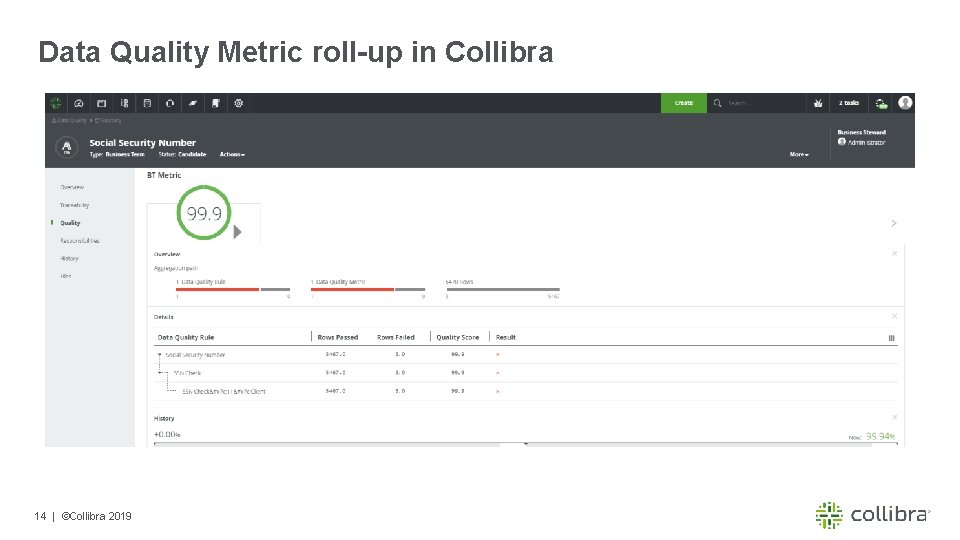
Task: Click the Data Quality Metric progress bar
Action: click(368, 289)
